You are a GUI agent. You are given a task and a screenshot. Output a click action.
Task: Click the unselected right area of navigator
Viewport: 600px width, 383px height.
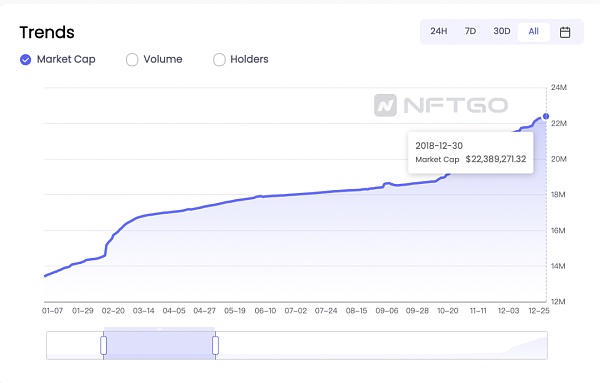pyautogui.click(x=383, y=346)
